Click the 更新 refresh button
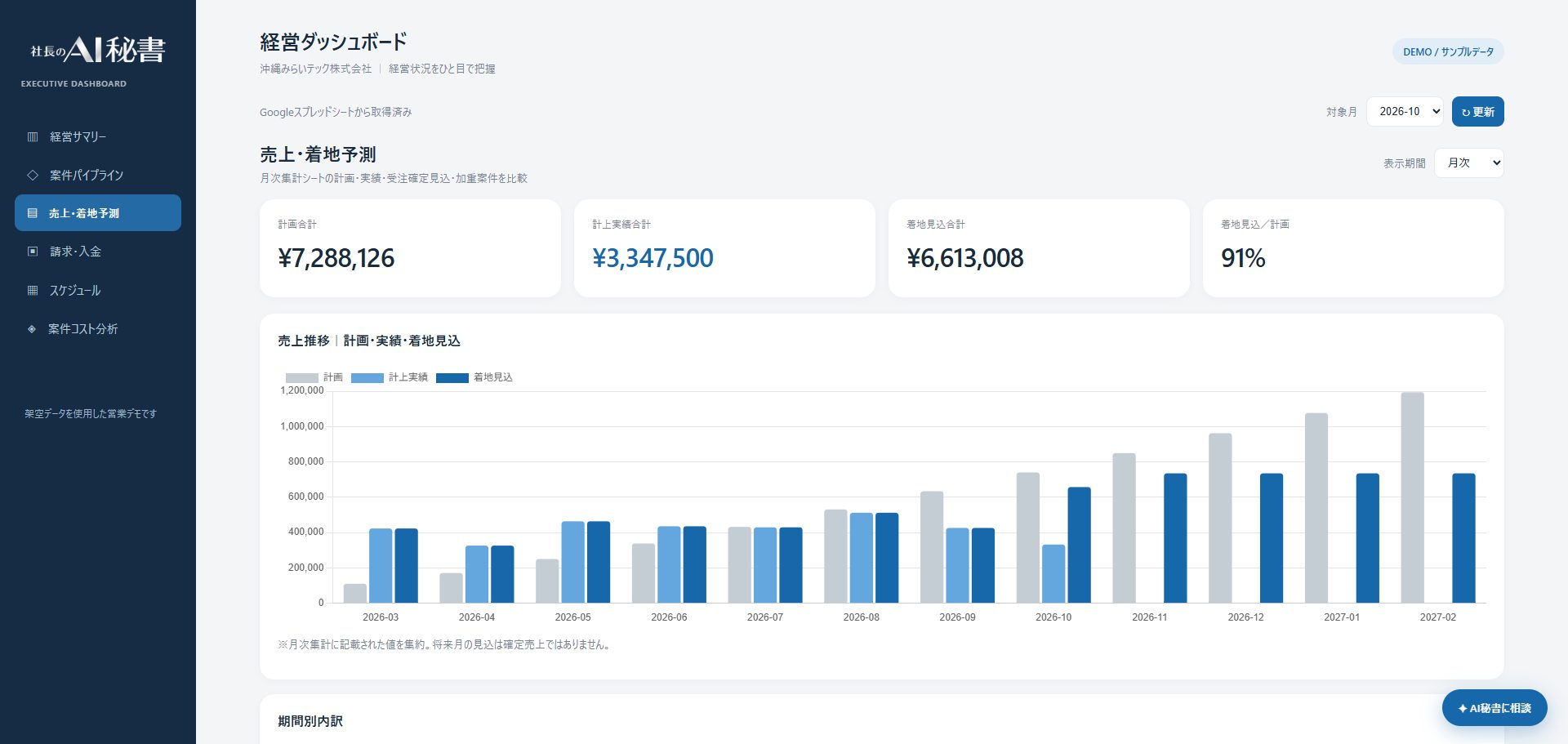 coord(1477,112)
